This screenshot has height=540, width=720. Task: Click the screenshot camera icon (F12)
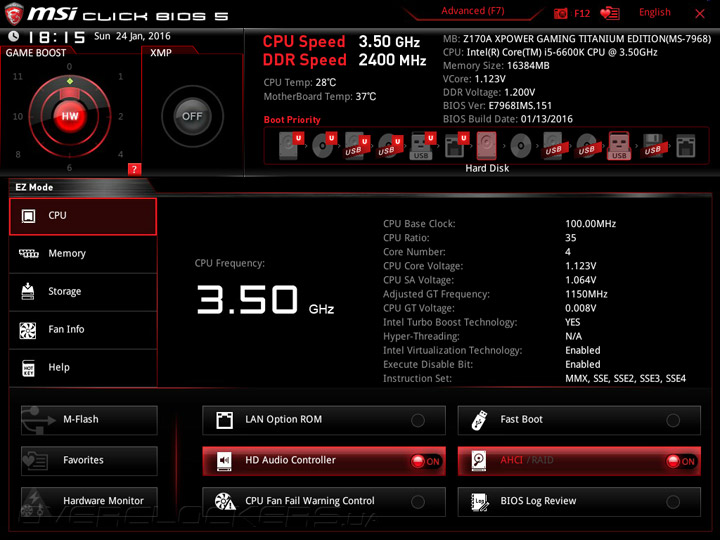560,13
